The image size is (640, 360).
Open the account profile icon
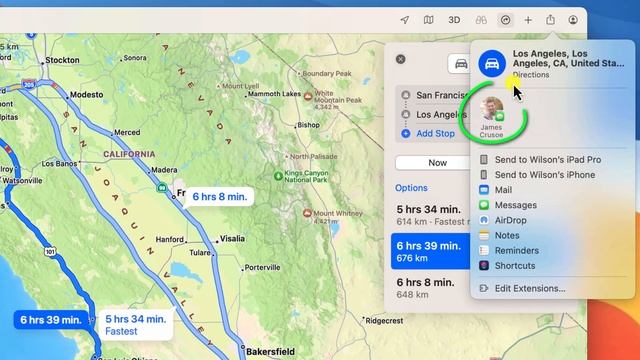click(573, 20)
